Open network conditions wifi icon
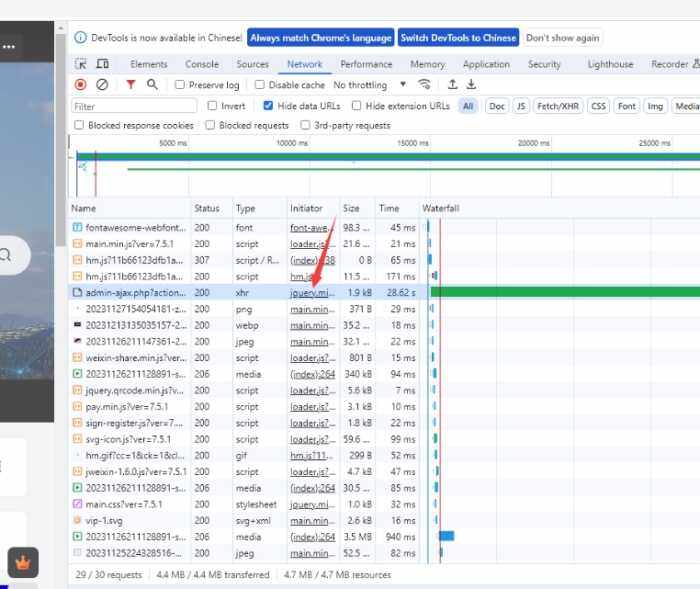The width and height of the screenshot is (700, 589). [x=425, y=85]
